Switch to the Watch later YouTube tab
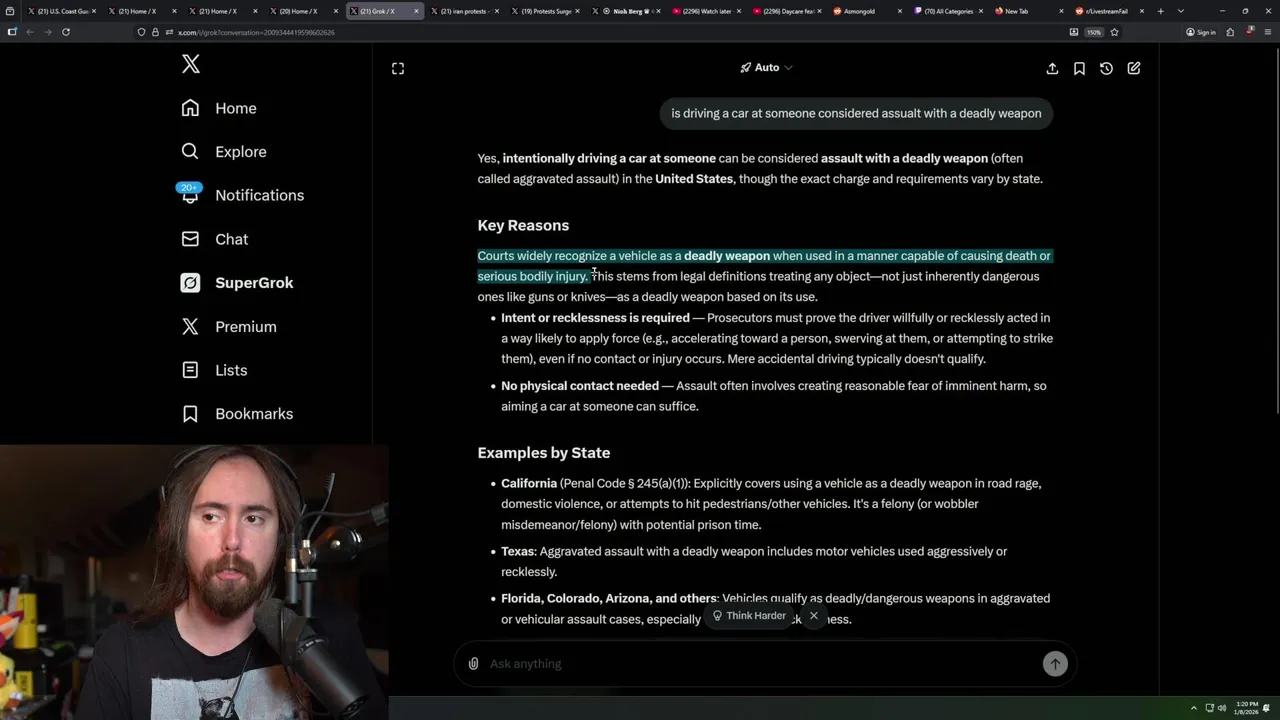 pyautogui.click(x=704, y=11)
